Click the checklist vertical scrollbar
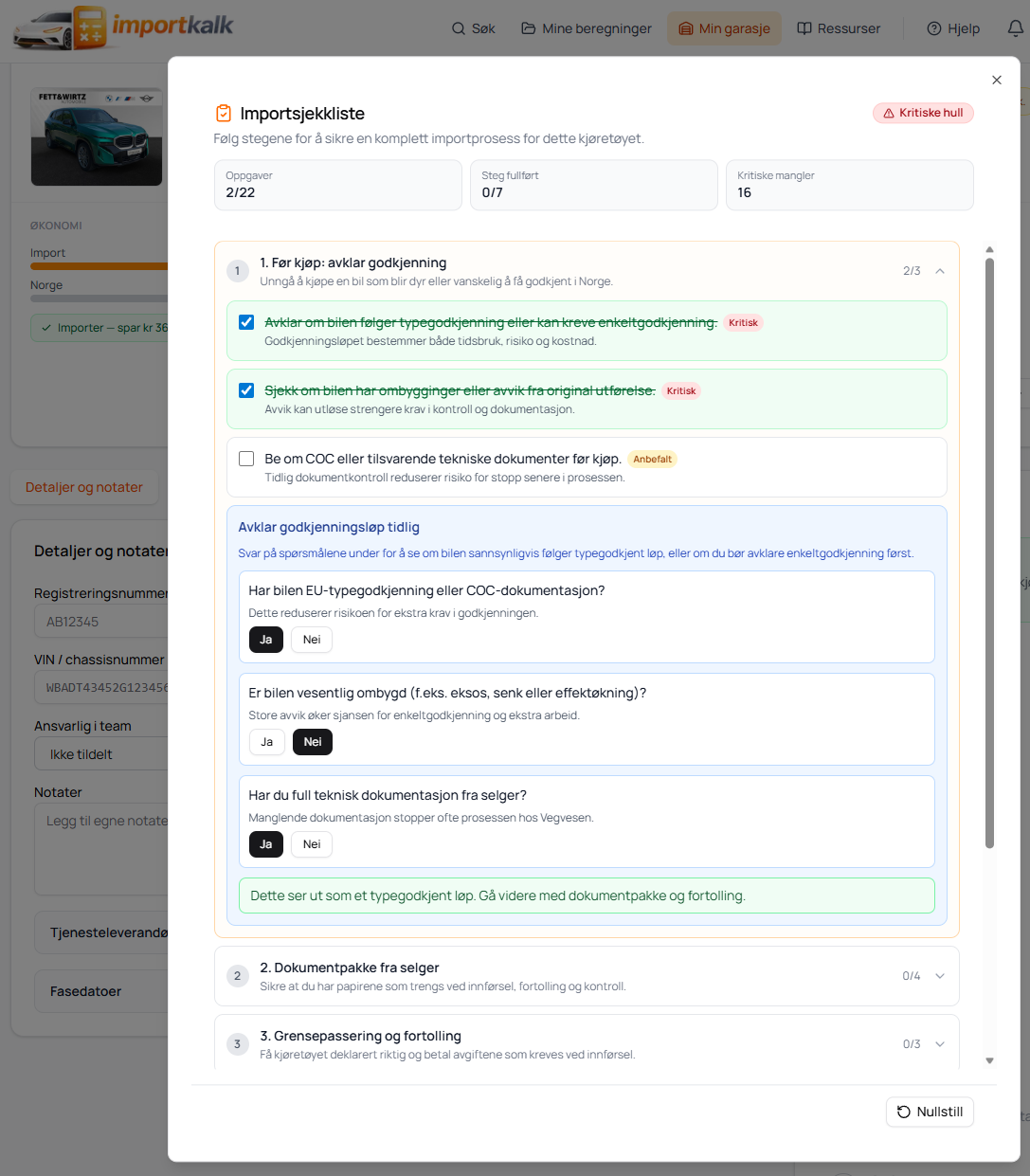The width and height of the screenshot is (1030, 1176). pos(989,550)
